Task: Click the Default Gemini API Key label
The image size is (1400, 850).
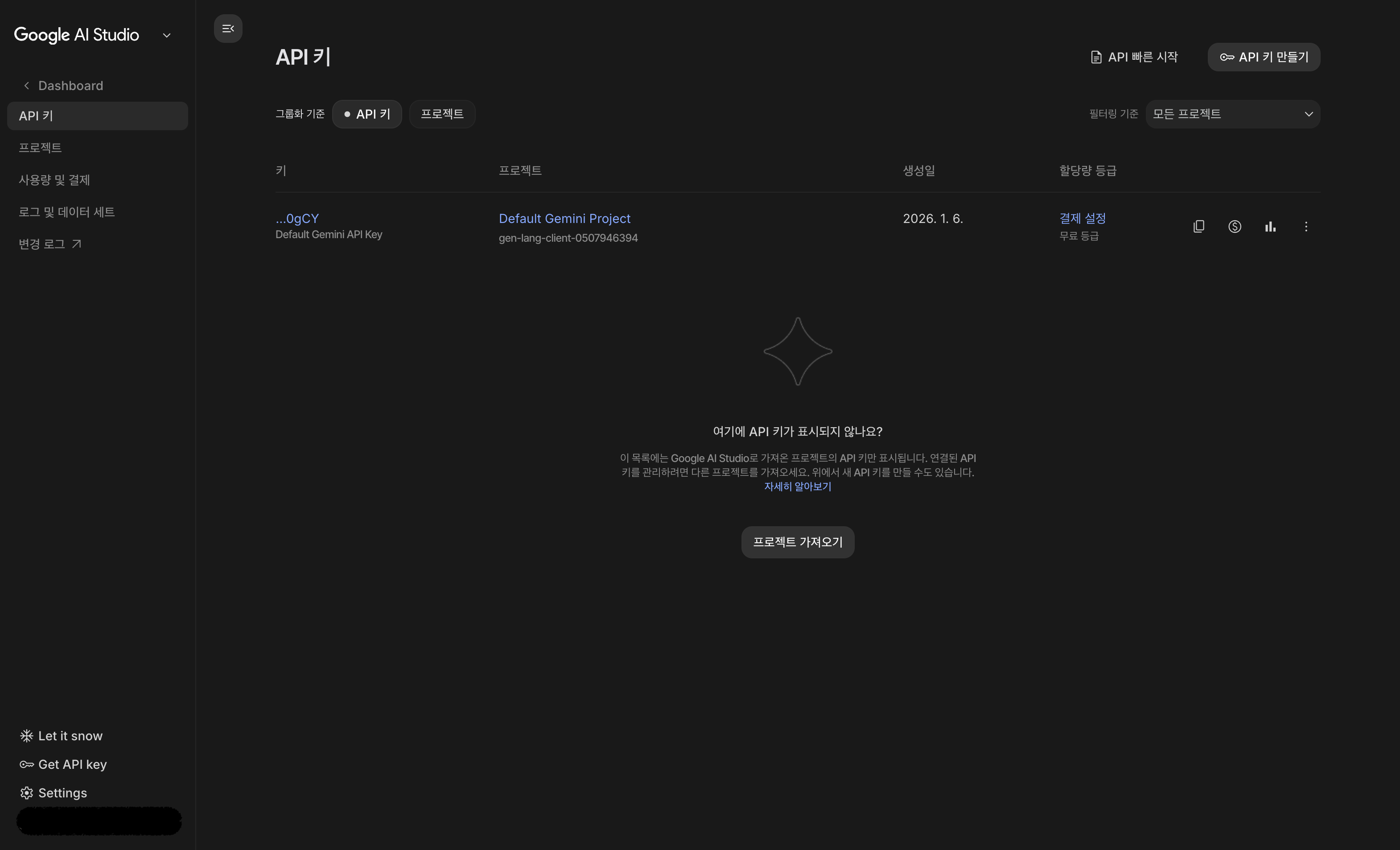Action: click(x=329, y=235)
